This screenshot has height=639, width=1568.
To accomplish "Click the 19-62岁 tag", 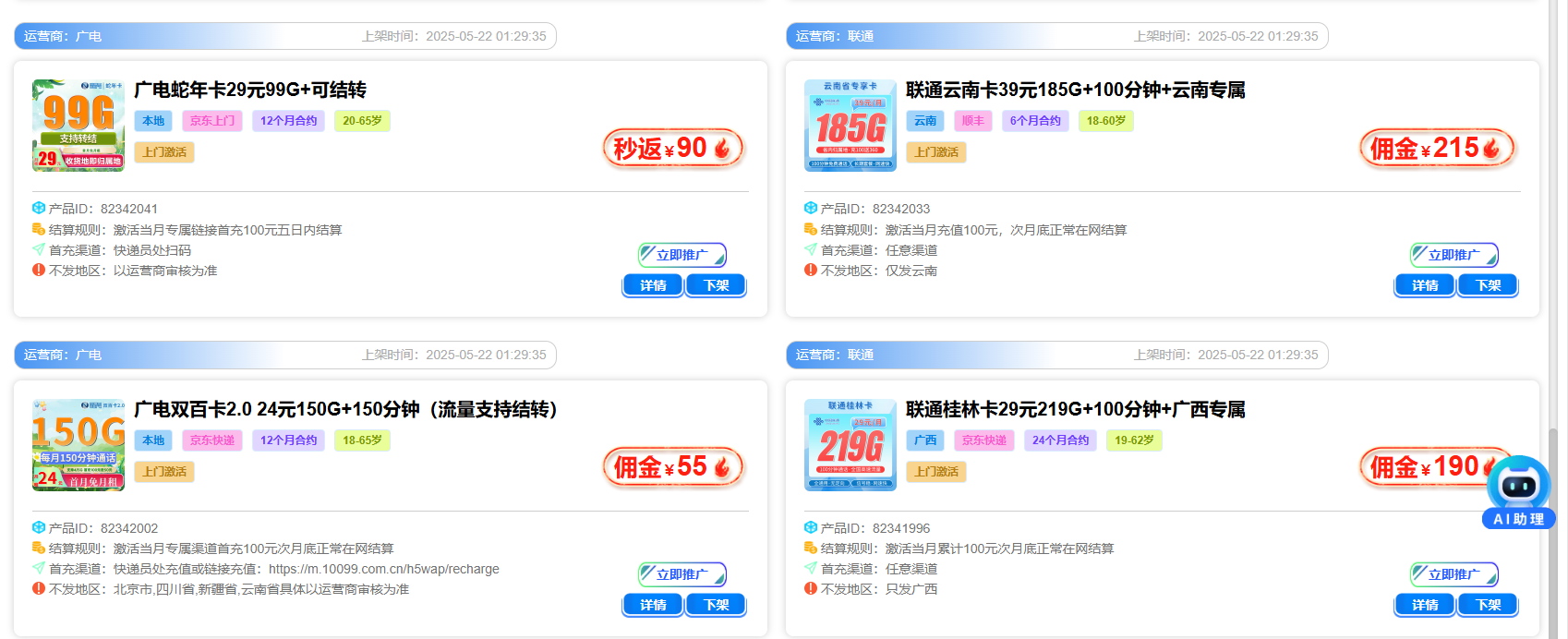I will coord(1134,440).
